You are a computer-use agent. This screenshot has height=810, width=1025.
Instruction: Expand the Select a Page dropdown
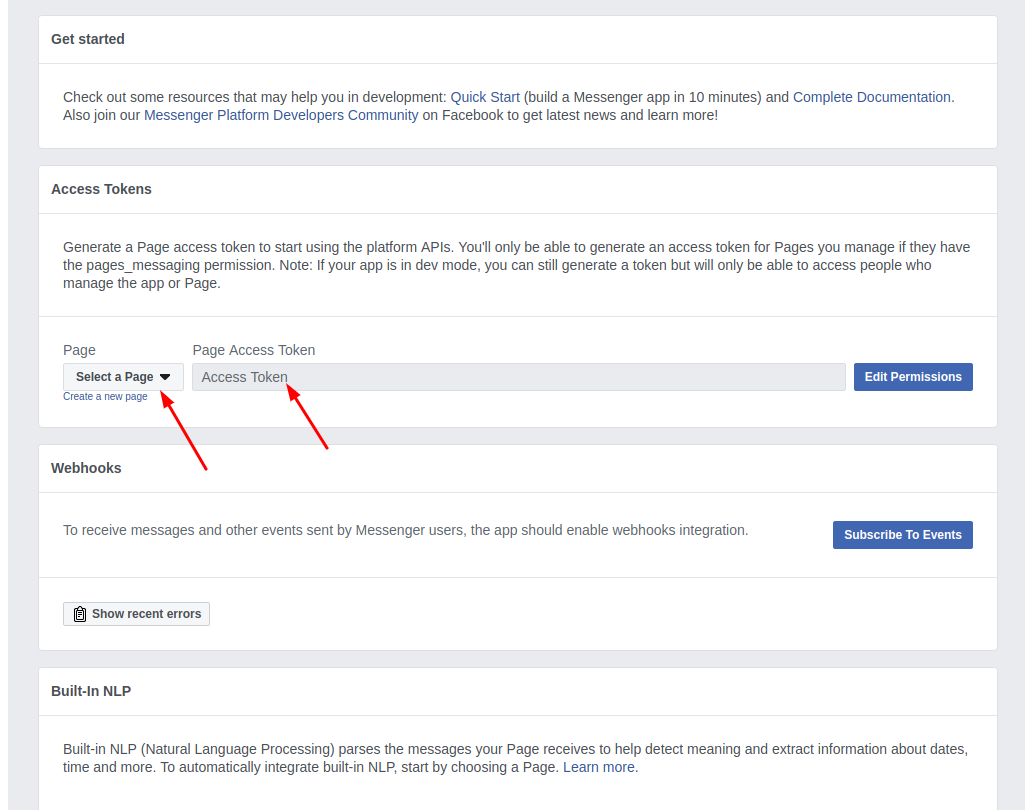[123, 377]
